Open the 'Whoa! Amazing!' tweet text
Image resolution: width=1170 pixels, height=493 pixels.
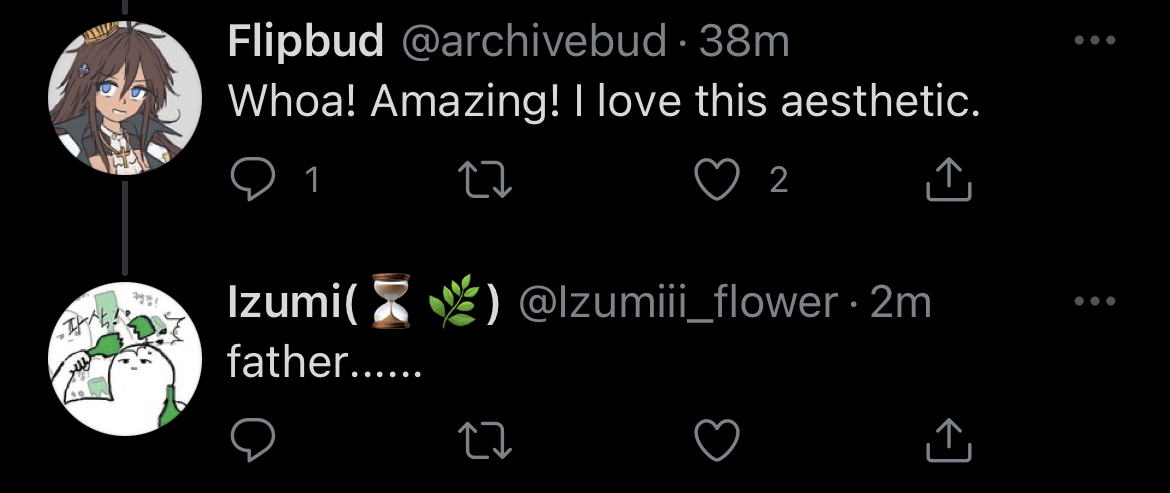point(604,102)
